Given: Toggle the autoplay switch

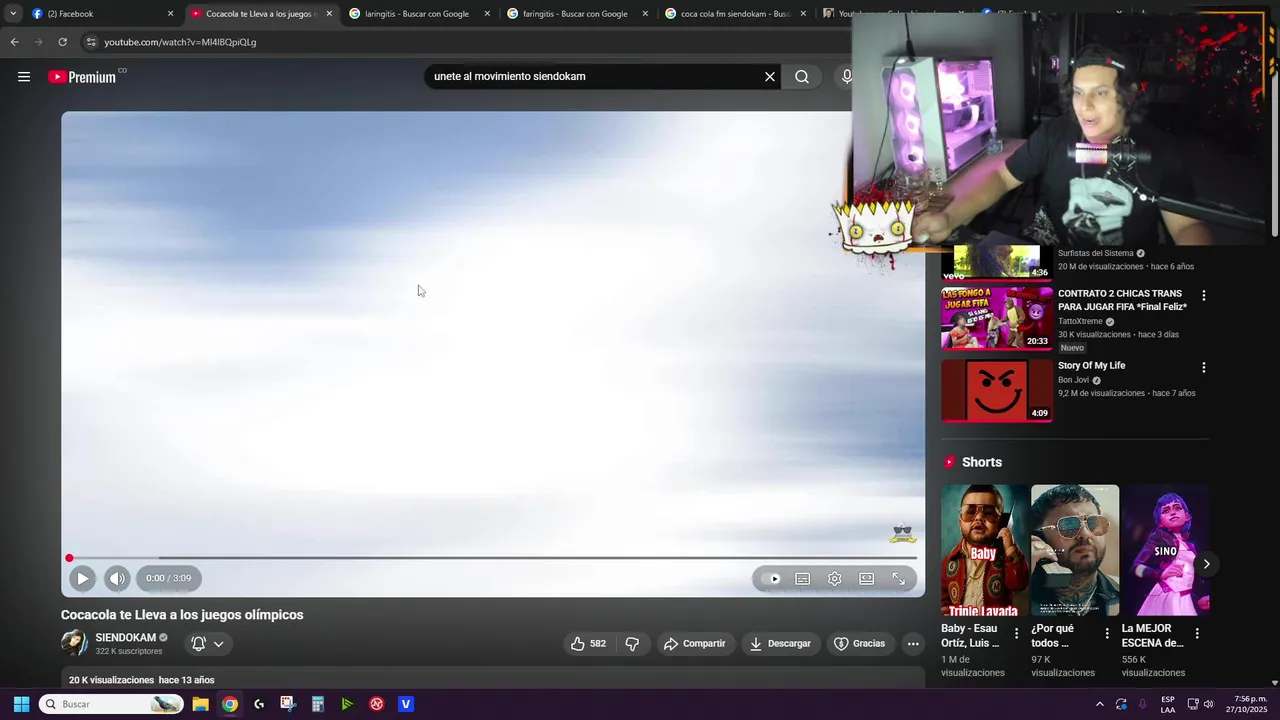Looking at the screenshot, I should (x=770, y=578).
